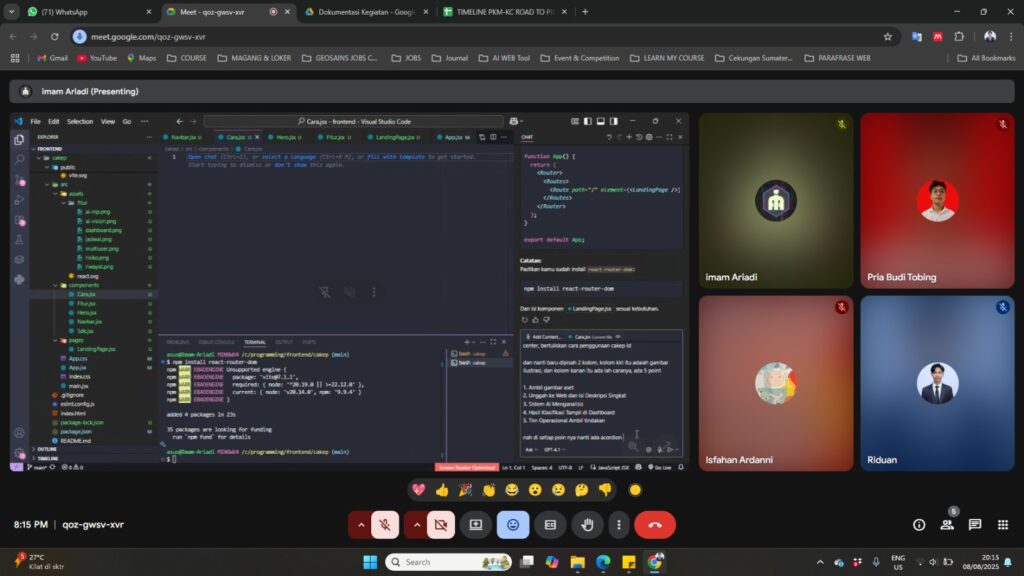Open the in-call chat panel
This screenshot has height=576, width=1024.
coord(975,524)
